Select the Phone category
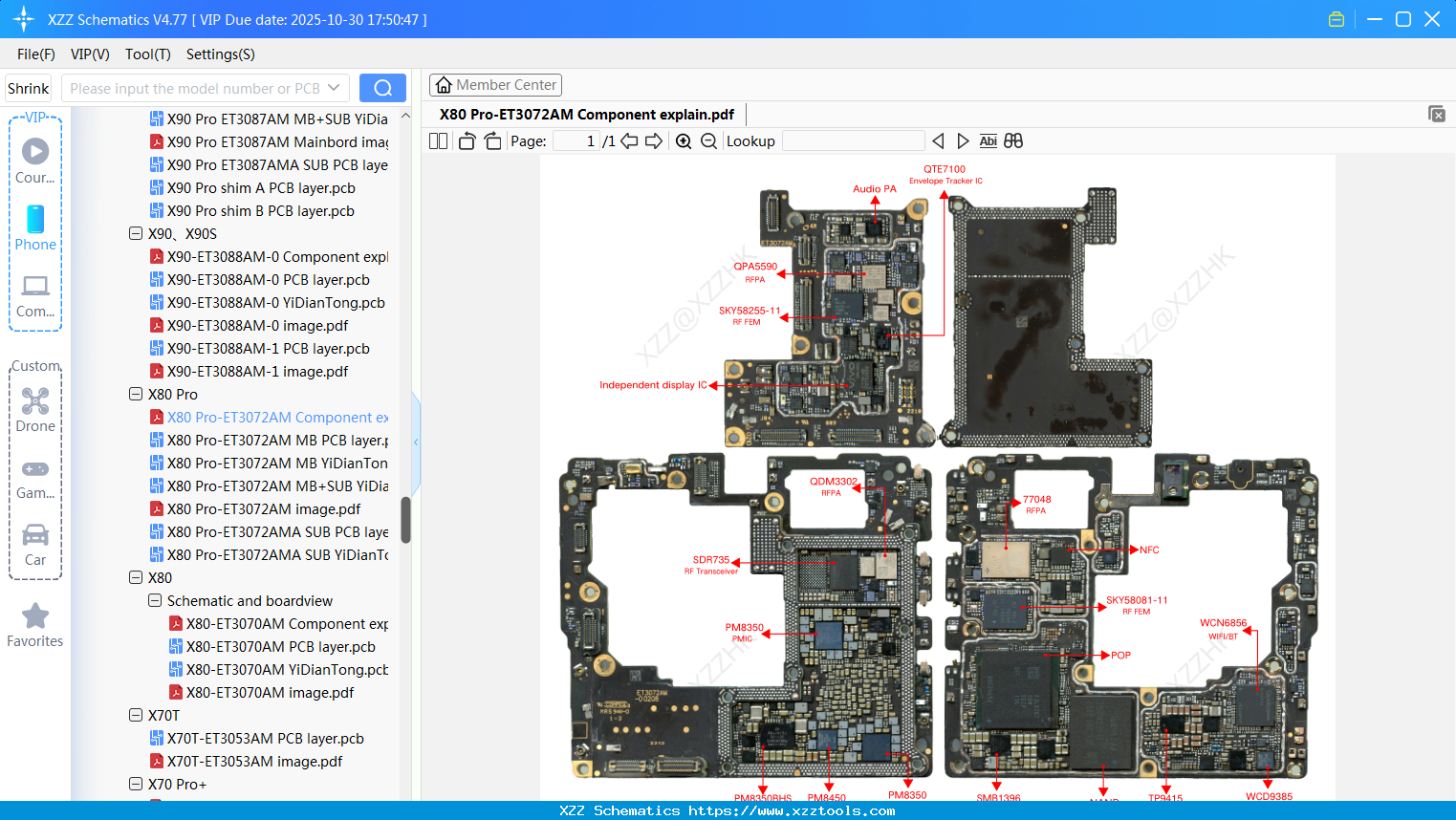 coord(35,228)
